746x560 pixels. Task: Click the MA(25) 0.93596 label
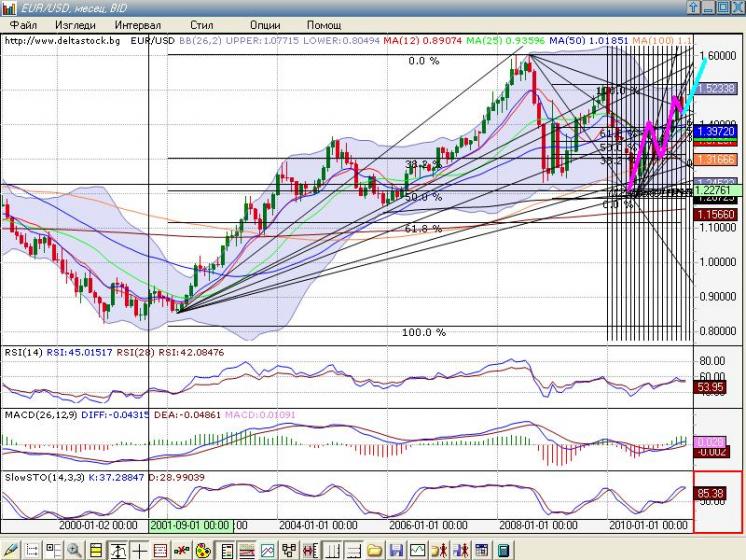point(505,40)
